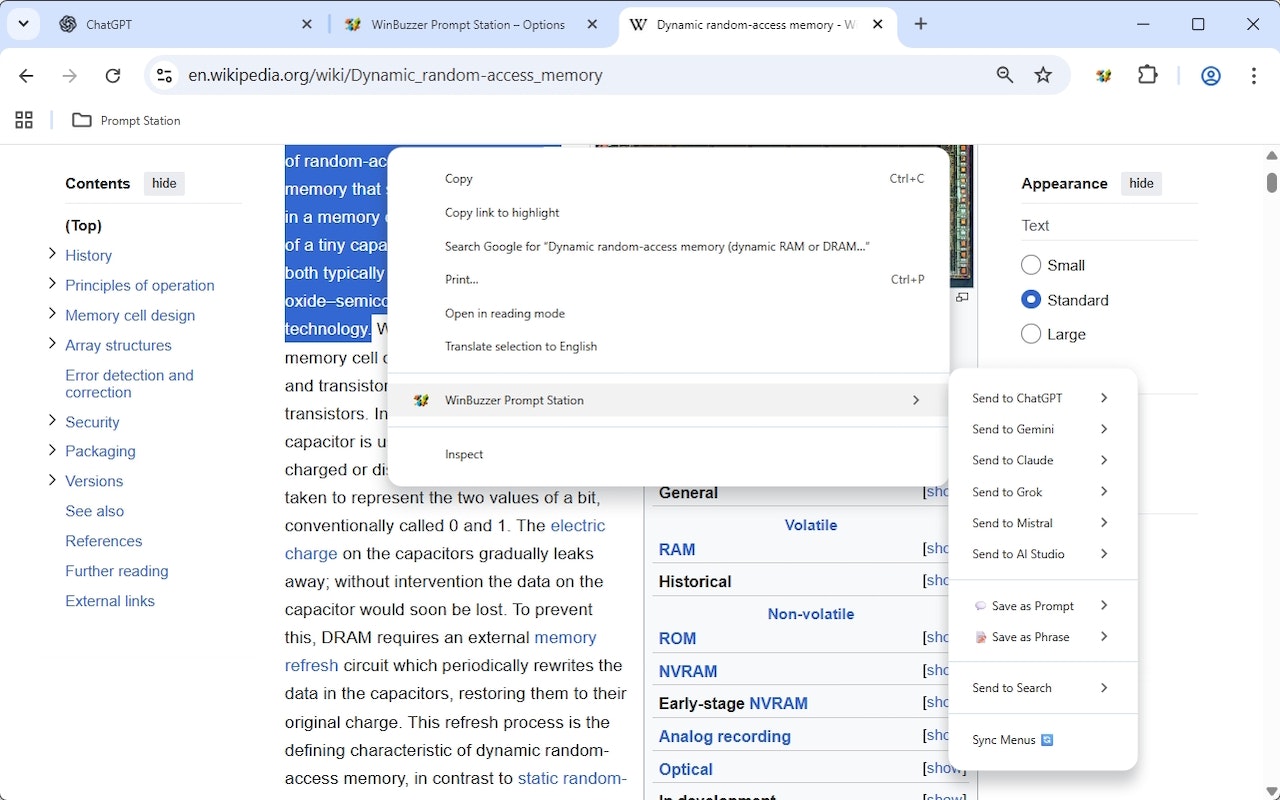Reload the current page
The height and width of the screenshot is (800, 1280).
click(x=113, y=75)
